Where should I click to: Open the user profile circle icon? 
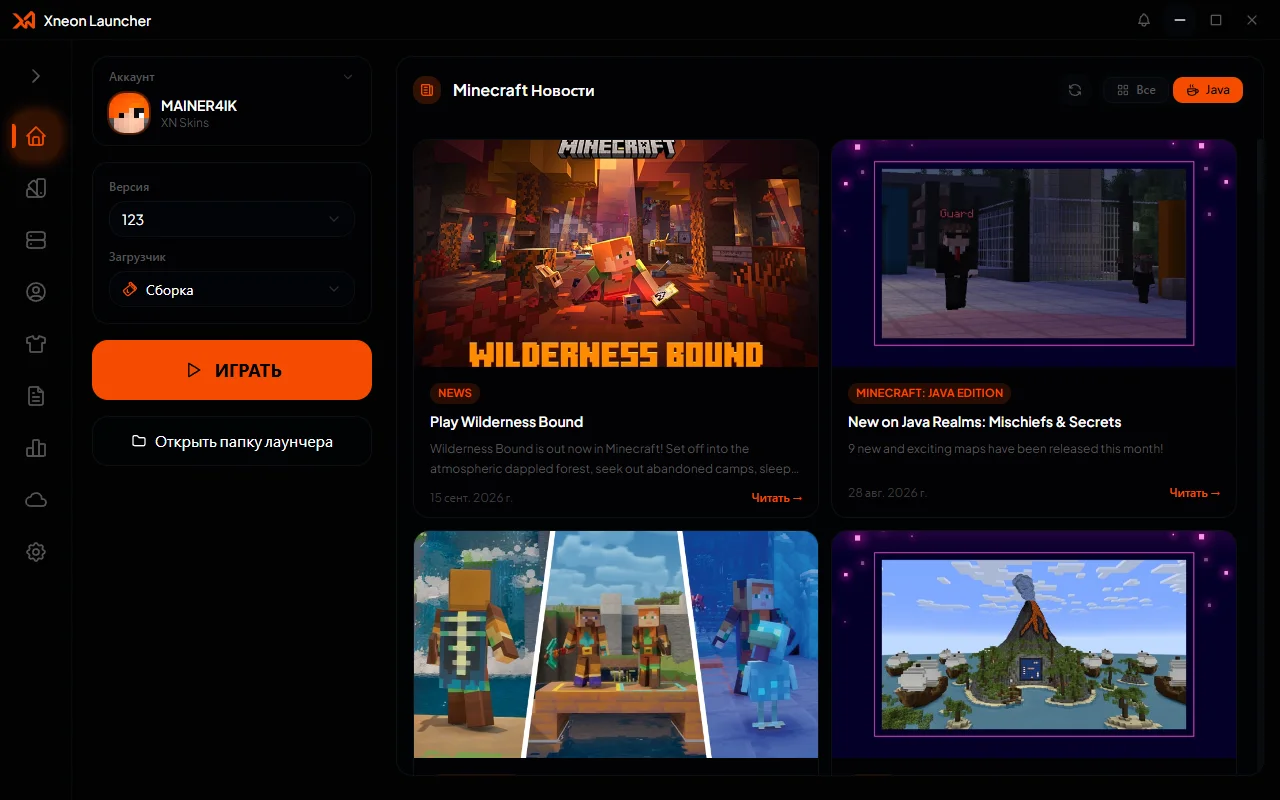tap(36, 292)
